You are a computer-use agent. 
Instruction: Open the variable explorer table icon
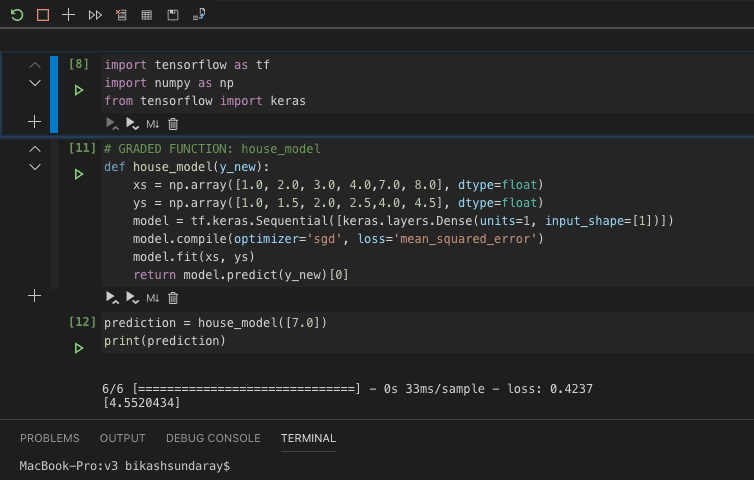147,15
